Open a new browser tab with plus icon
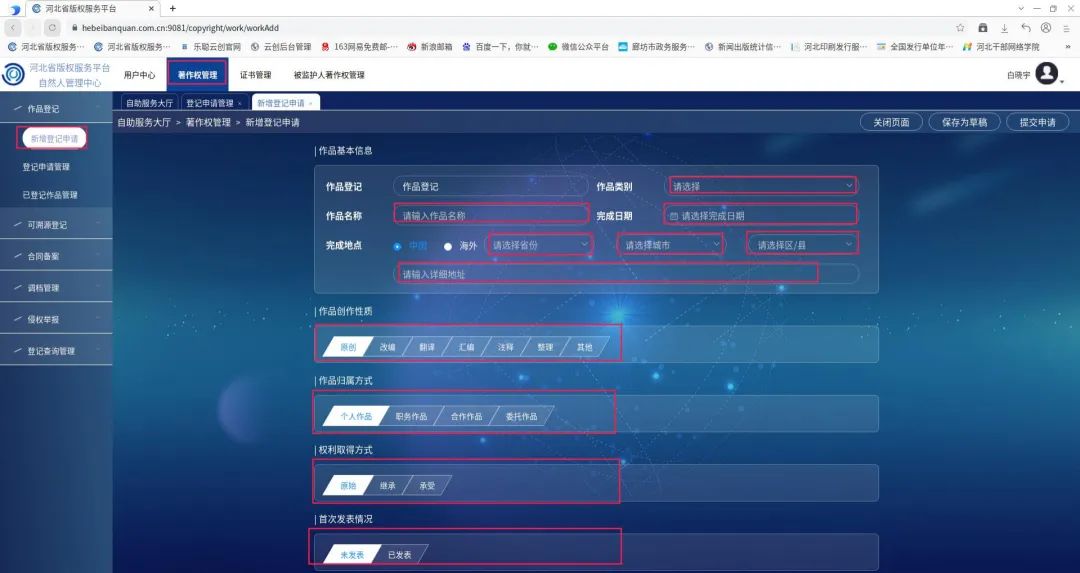 [x=172, y=8]
